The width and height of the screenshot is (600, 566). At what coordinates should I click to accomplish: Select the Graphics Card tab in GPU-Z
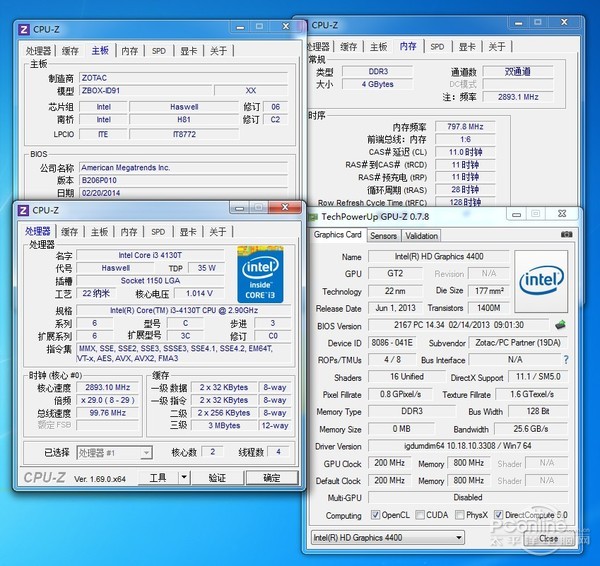click(x=338, y=235)
